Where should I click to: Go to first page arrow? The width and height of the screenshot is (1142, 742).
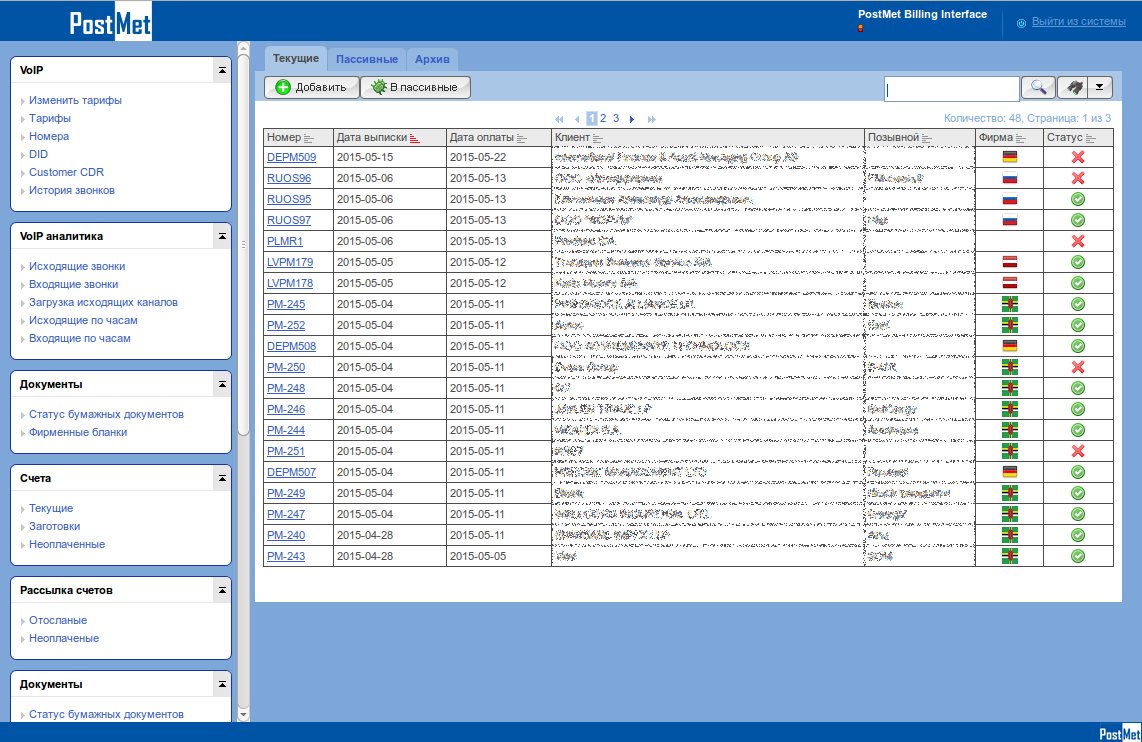559,119
